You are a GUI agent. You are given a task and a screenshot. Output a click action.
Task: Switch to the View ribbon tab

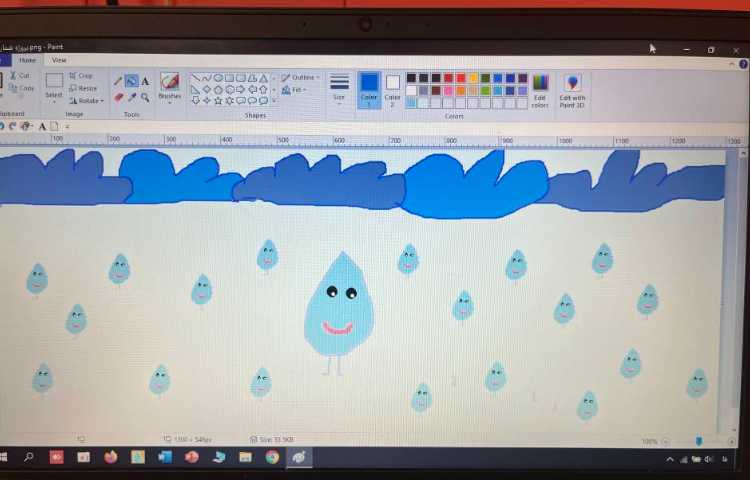coord(59,60)
